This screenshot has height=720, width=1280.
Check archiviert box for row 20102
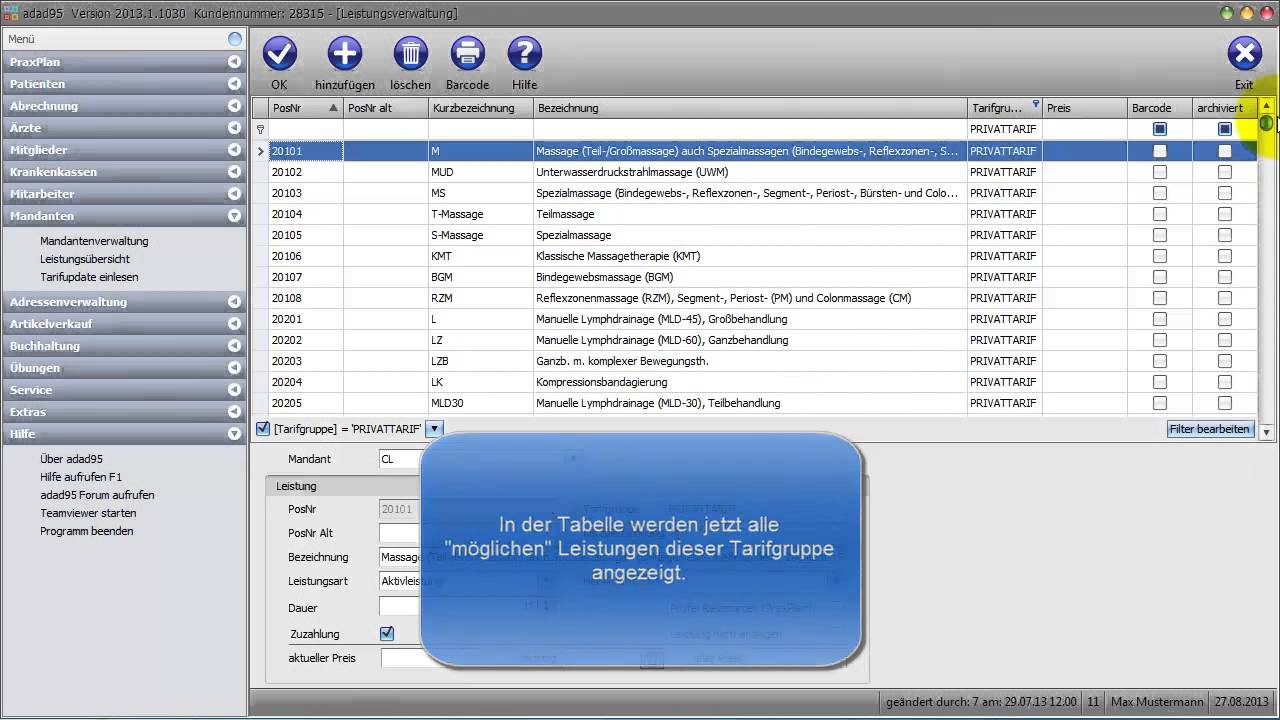(1224, 172)
